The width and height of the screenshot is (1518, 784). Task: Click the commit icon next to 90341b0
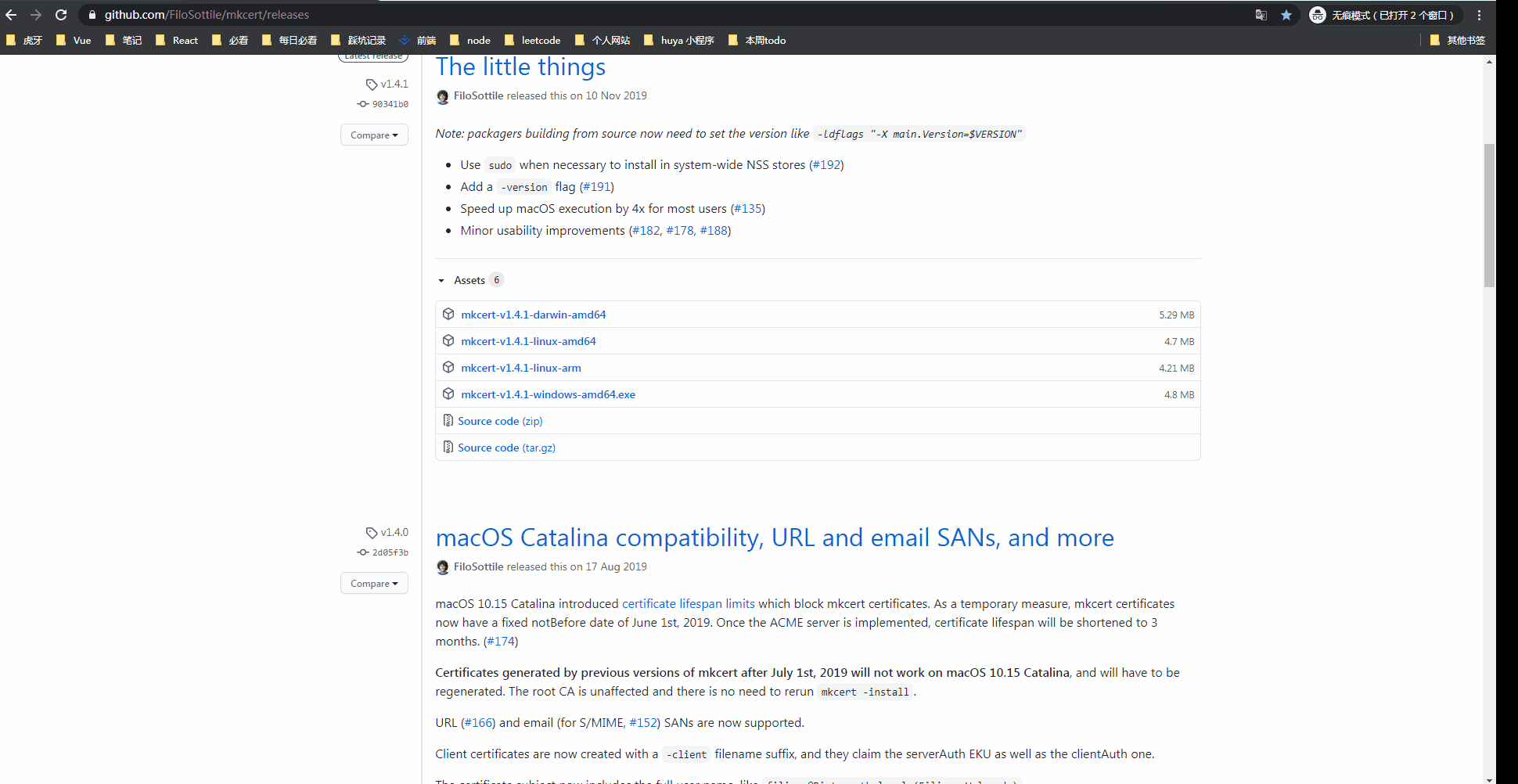tap(362, 103)
